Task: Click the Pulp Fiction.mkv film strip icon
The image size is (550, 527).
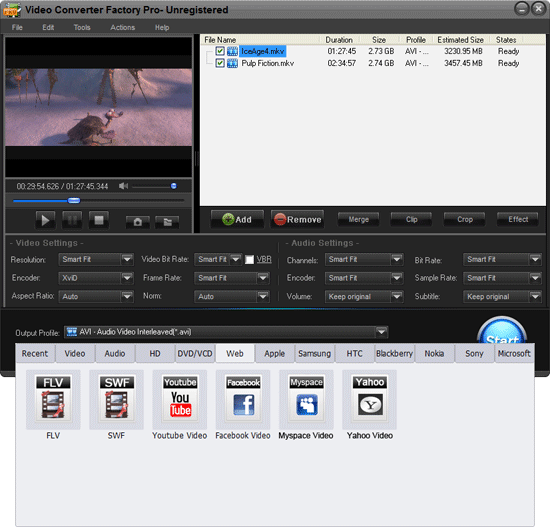Action: (x=232, y=63)
